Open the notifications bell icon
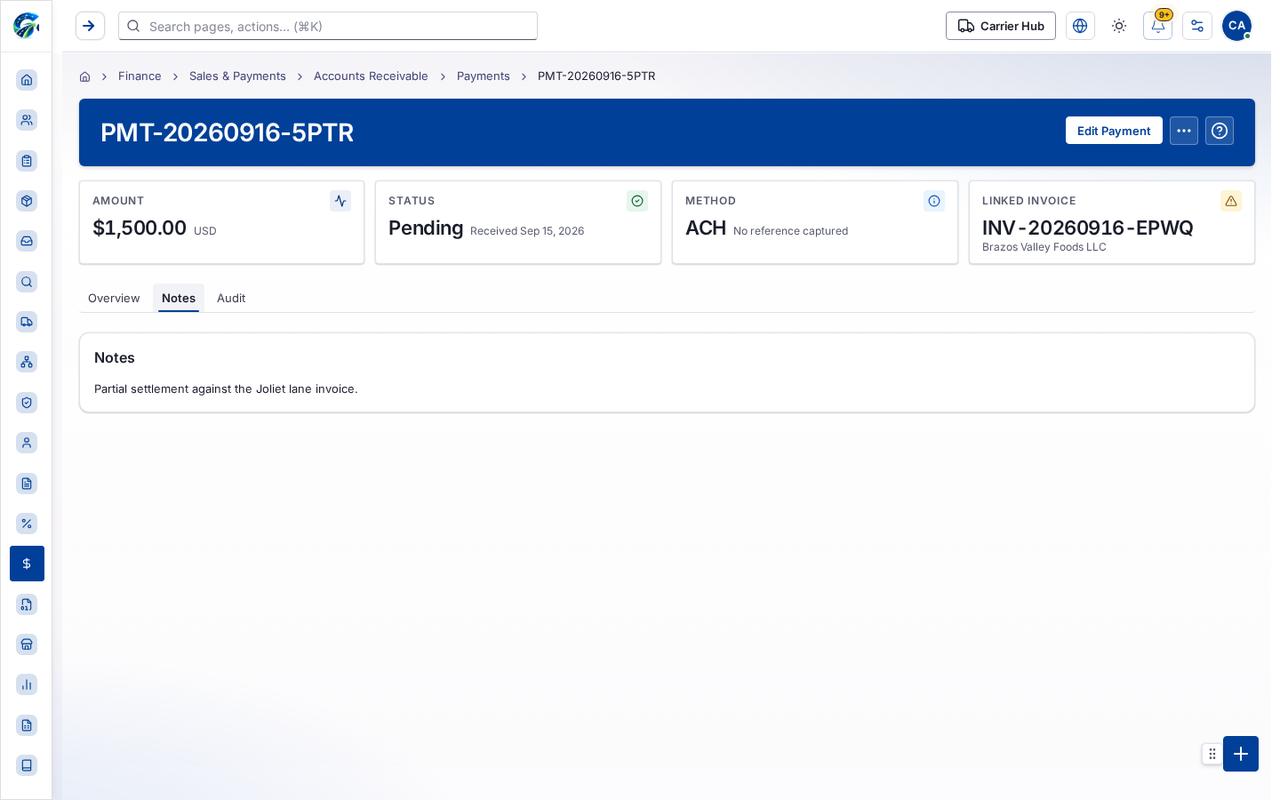Viewport: 1280px width, 800px height. [1157, 26]
